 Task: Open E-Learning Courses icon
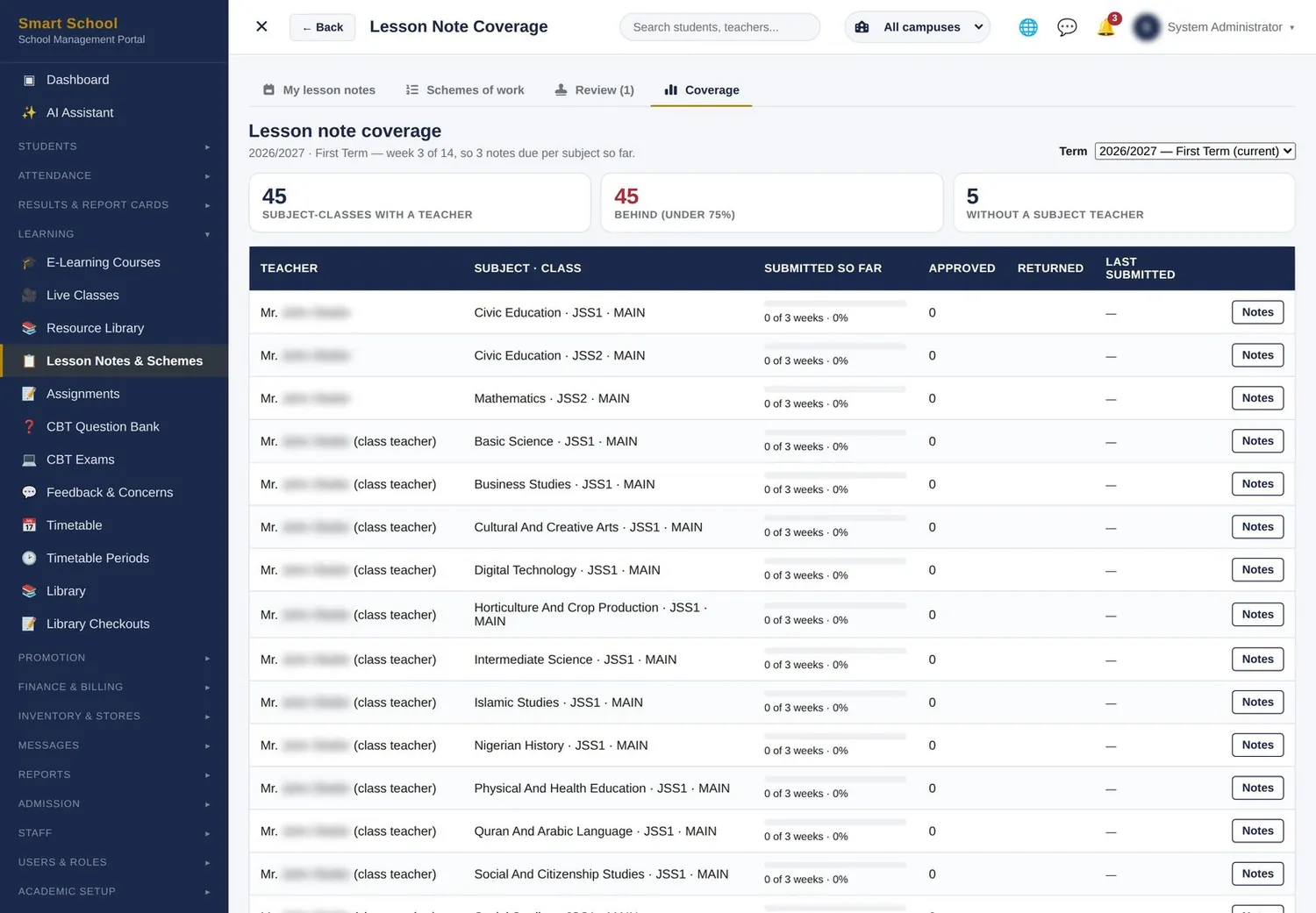pyautogui.click(x=29, y=262)
